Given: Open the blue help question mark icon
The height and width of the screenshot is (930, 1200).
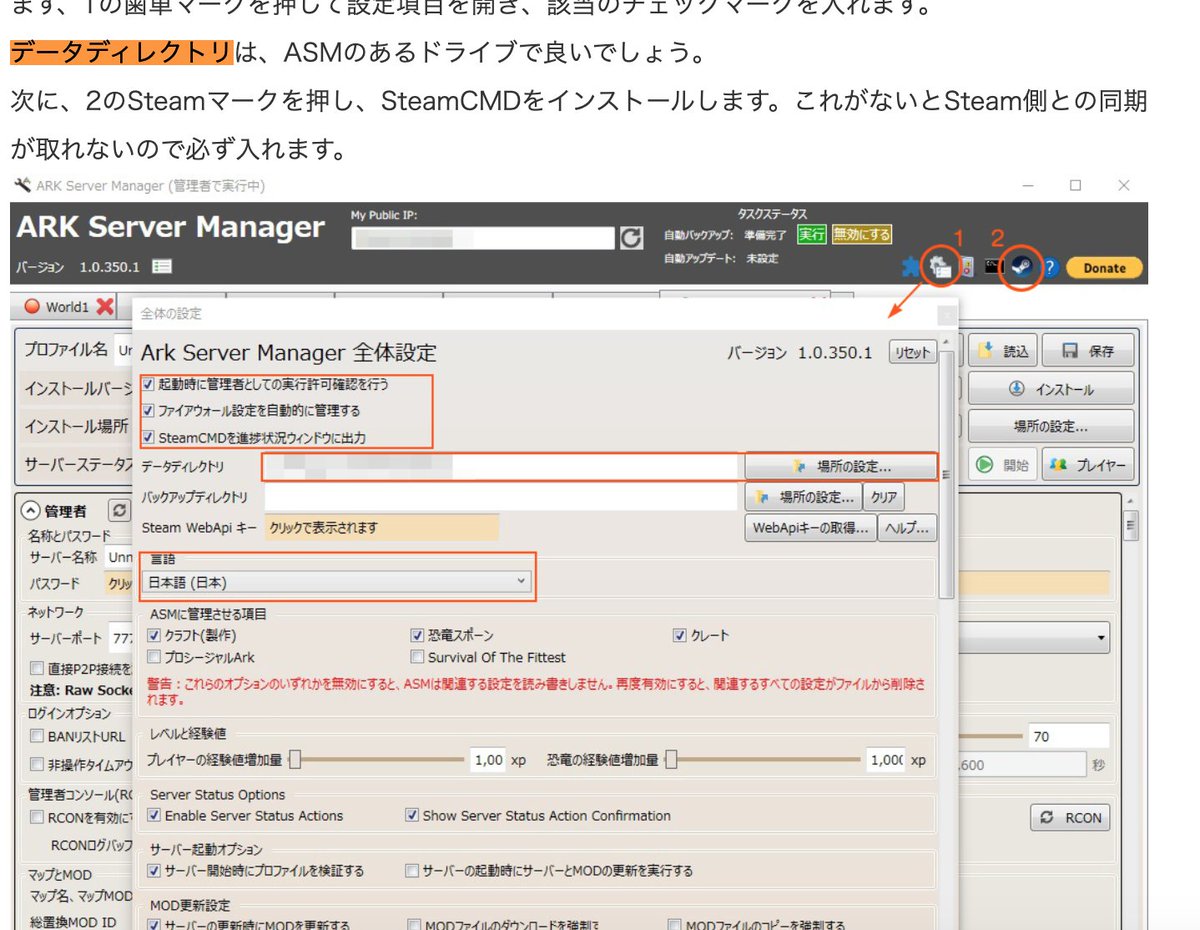Looking at the screenshot, I should tap(1050, 268).
